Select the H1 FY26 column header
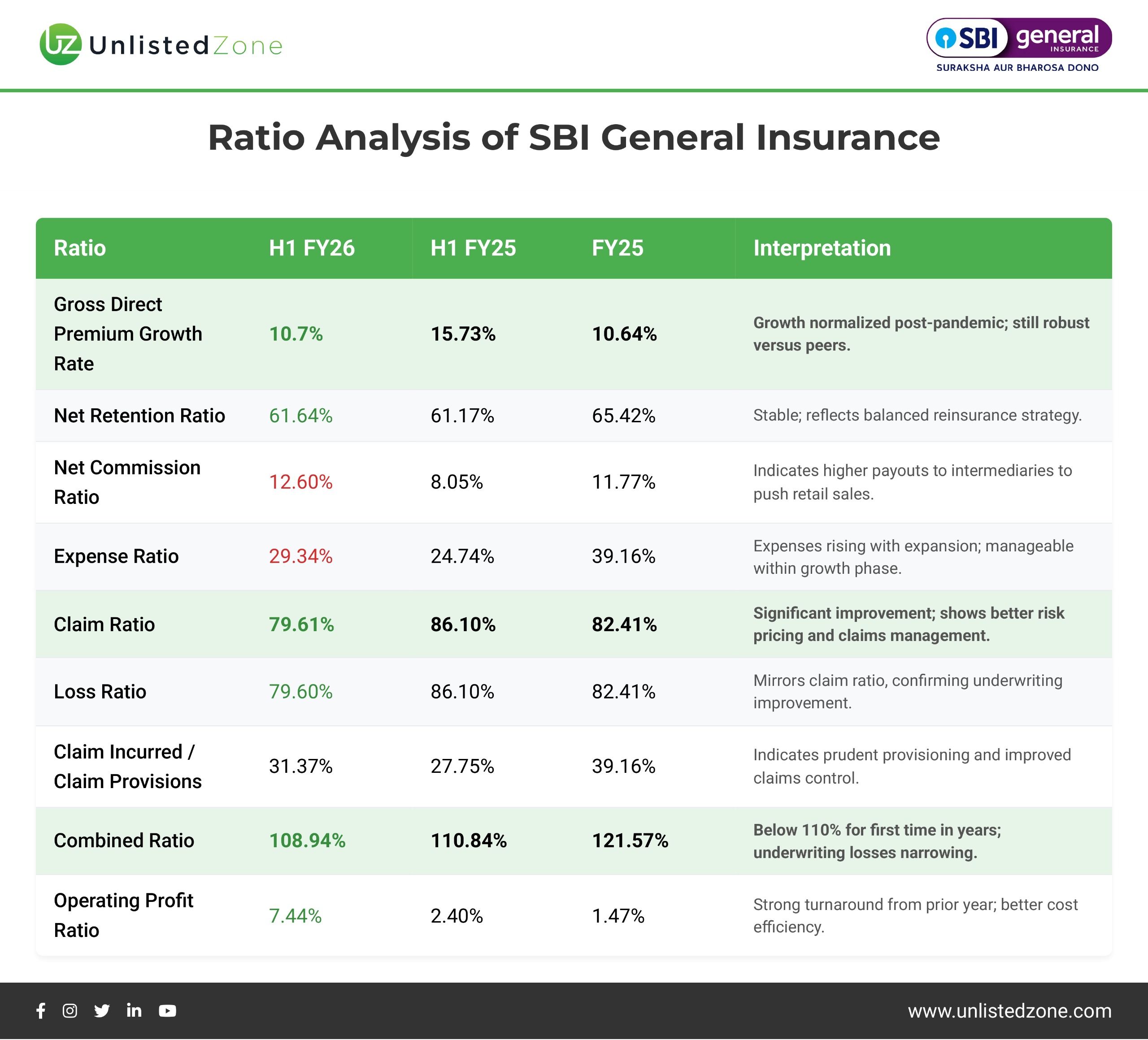1148x1040 pixels. pyautogui.click(x=312, y=248)
